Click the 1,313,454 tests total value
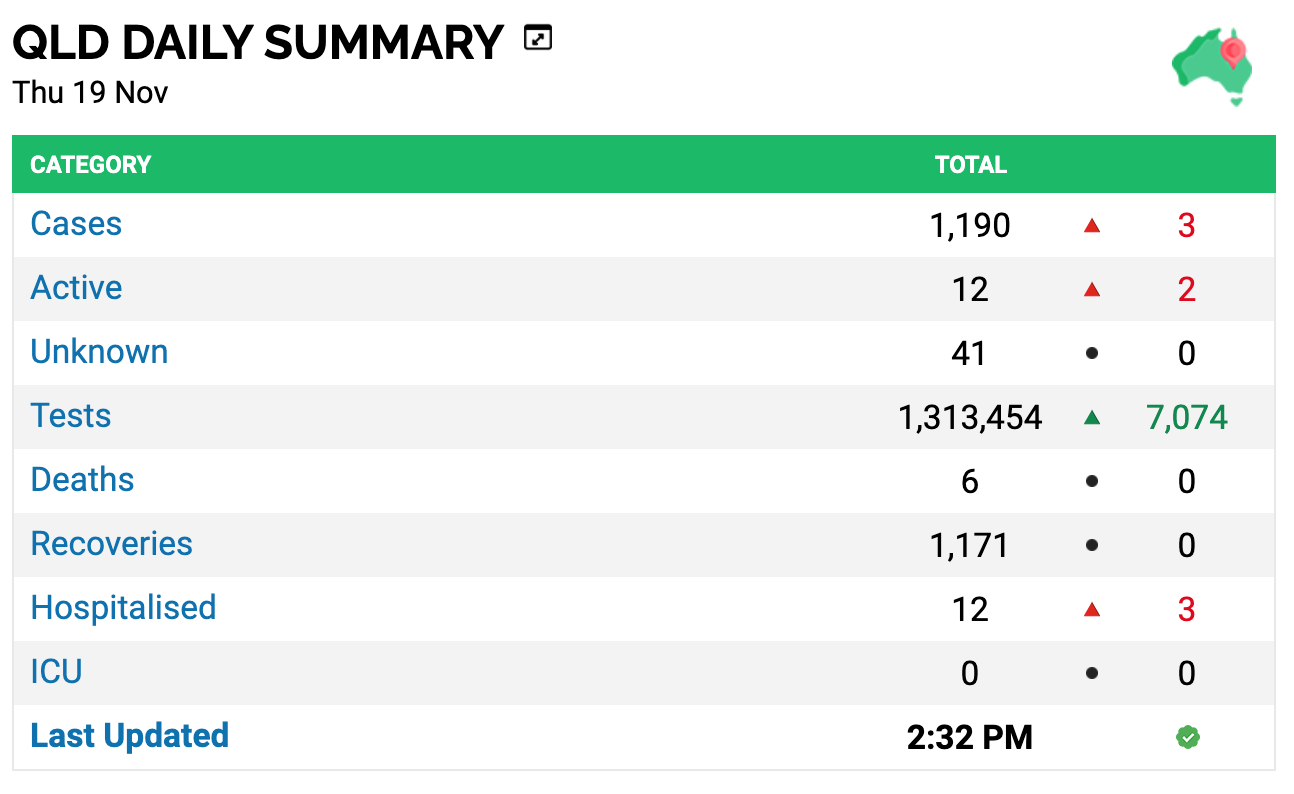The image size is (1294, 794). coord(970,418)
